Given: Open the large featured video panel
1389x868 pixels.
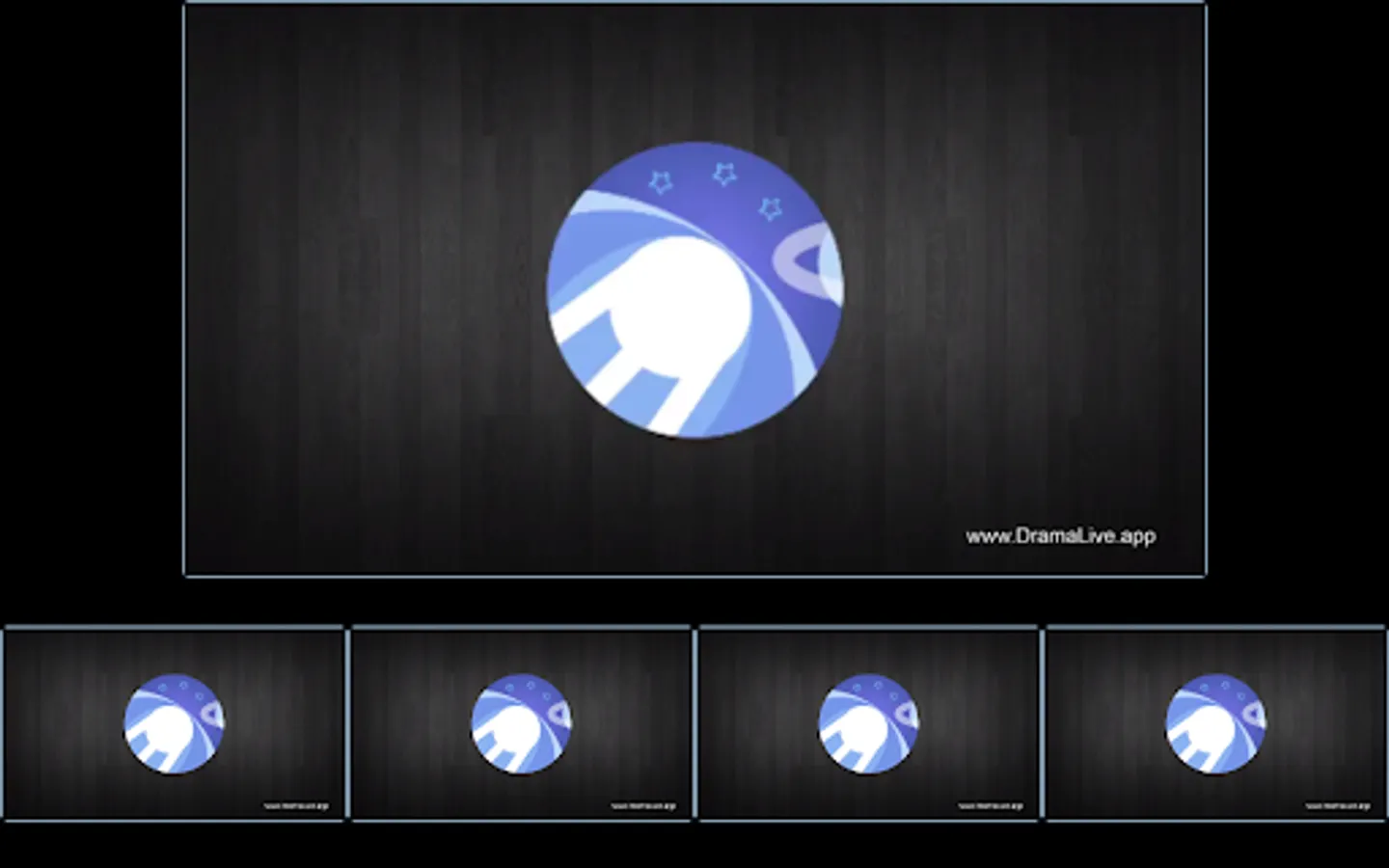Looking at the screenshot, I should tap(694, 289).
